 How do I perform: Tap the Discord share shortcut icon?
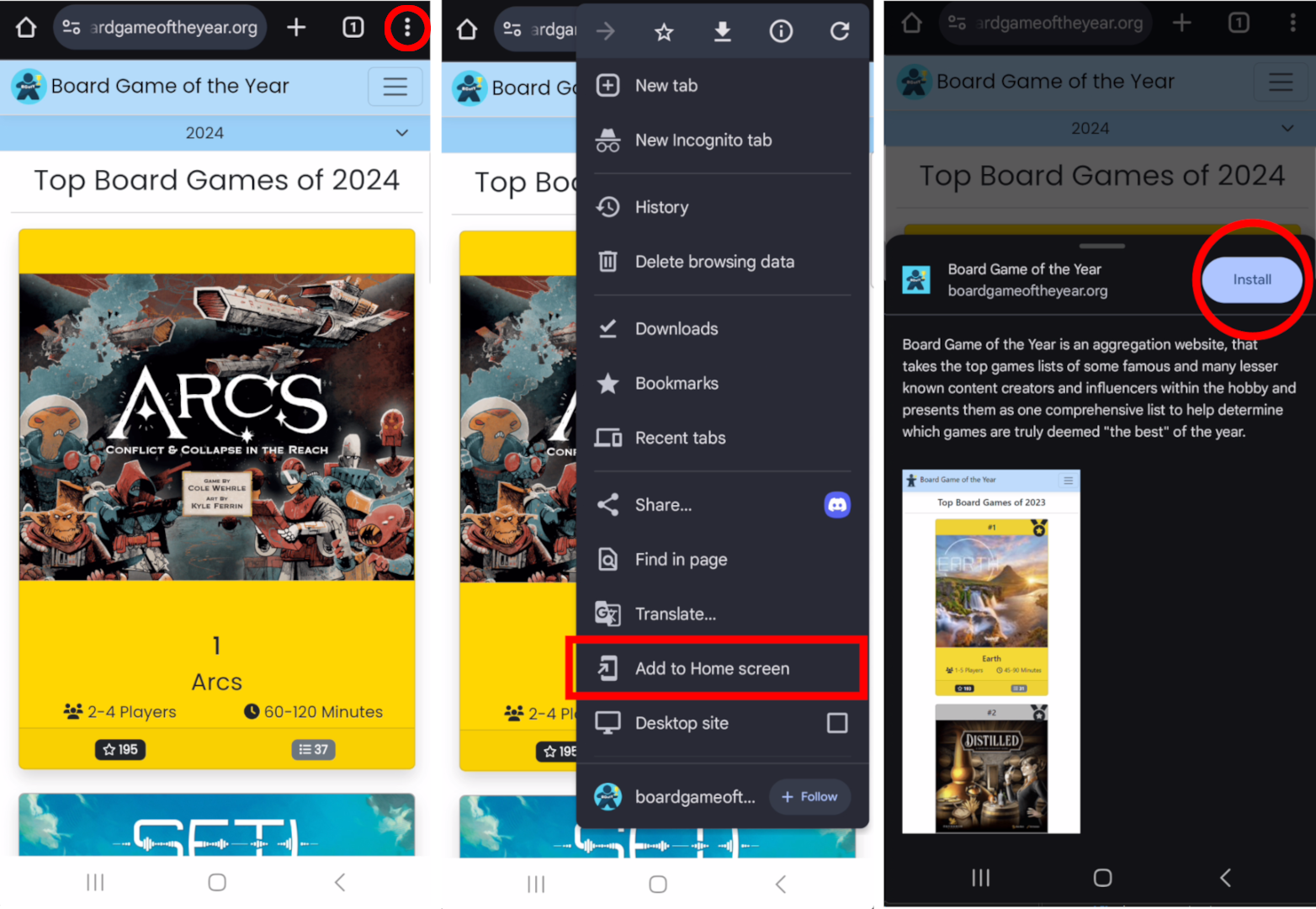(836, 505)
